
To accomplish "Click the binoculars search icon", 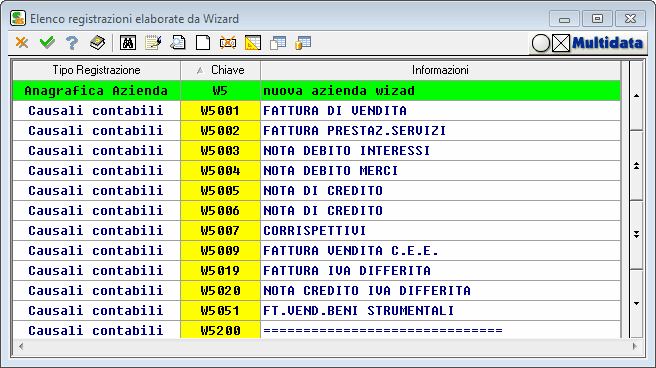I will 128,43.
